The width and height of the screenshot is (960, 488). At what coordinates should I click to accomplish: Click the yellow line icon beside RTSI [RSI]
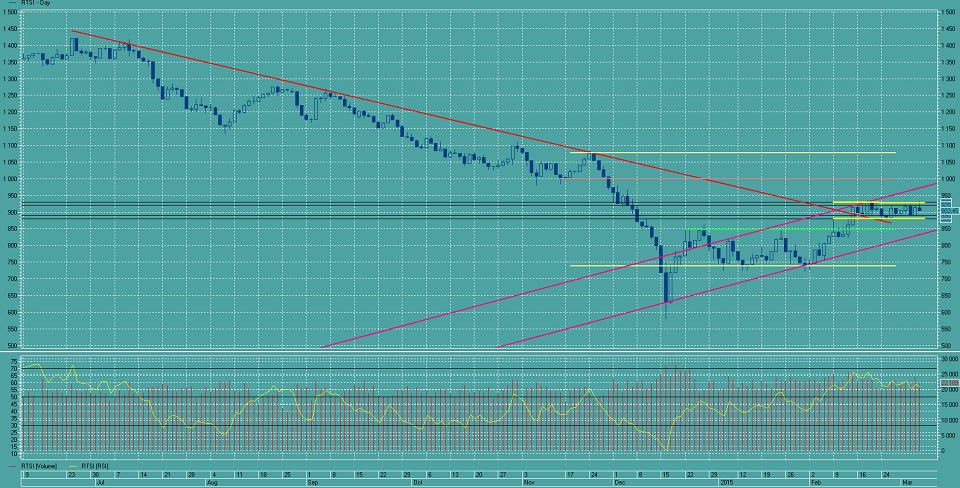coord(72,466)
